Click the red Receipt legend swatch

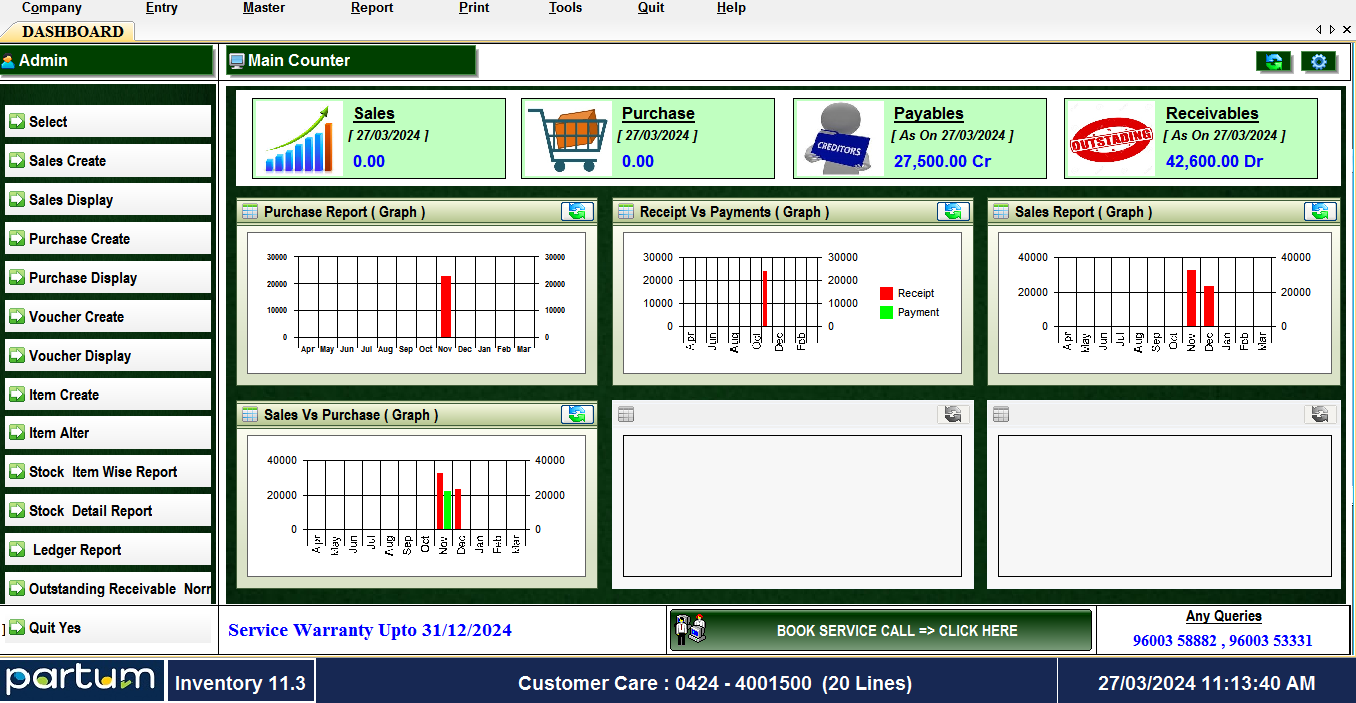click(886, 294)
